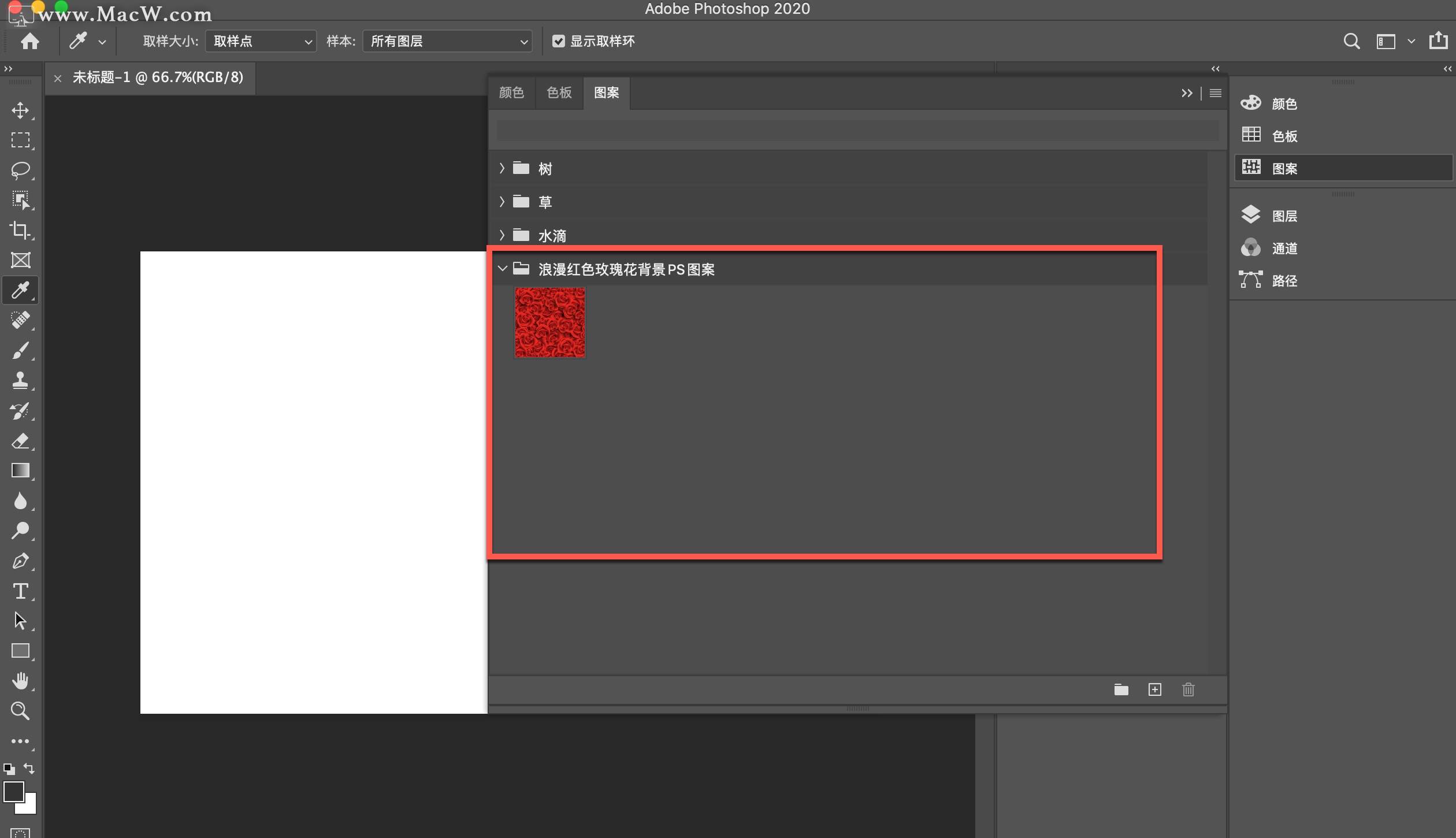The height and width of the screenshot is (838, 1456).
Task: Switch to the 色板 tab
Action: [559, 92]
